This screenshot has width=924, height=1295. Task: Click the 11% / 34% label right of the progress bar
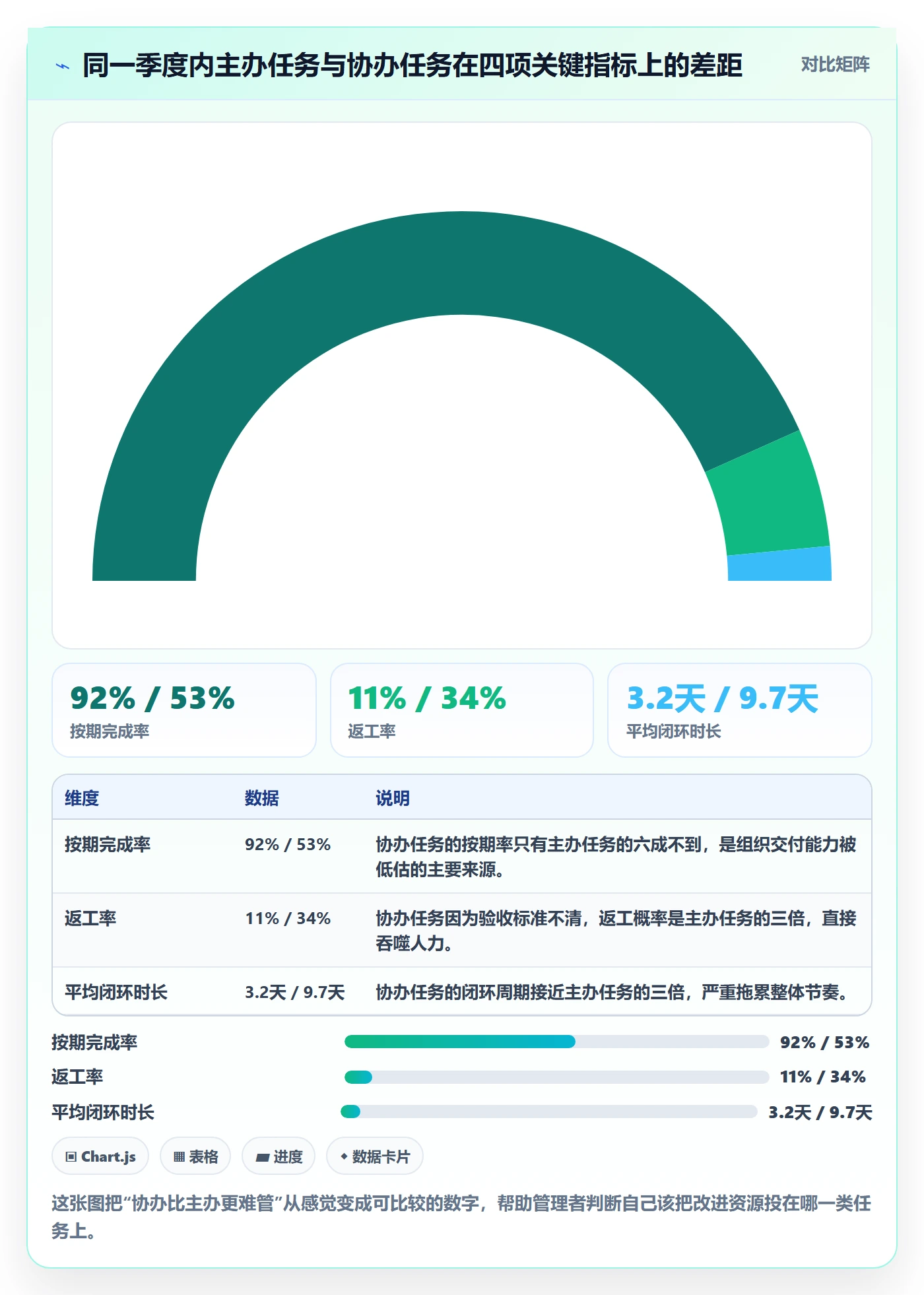[823, 1077]
